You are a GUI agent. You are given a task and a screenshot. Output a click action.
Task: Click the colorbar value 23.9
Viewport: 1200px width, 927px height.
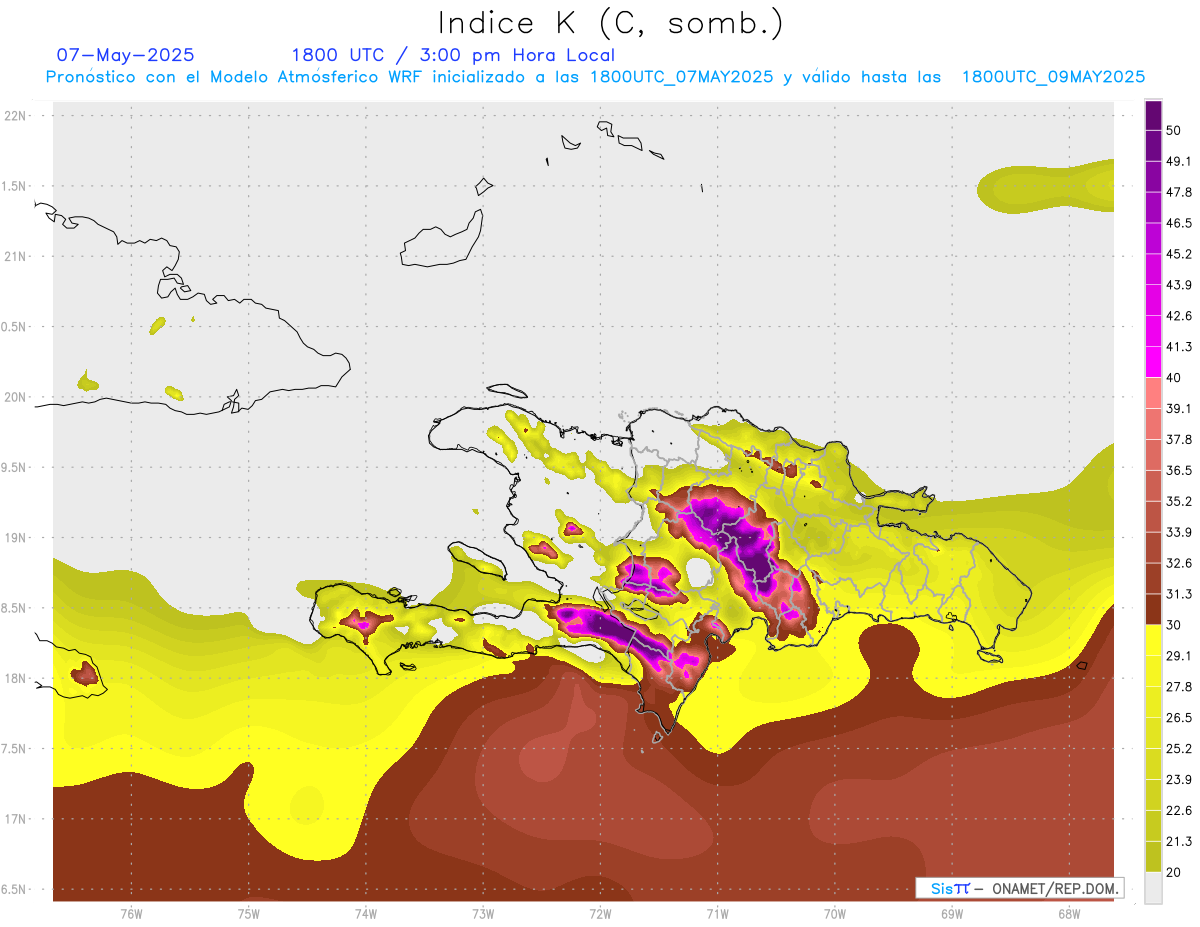pos(1178,780)
